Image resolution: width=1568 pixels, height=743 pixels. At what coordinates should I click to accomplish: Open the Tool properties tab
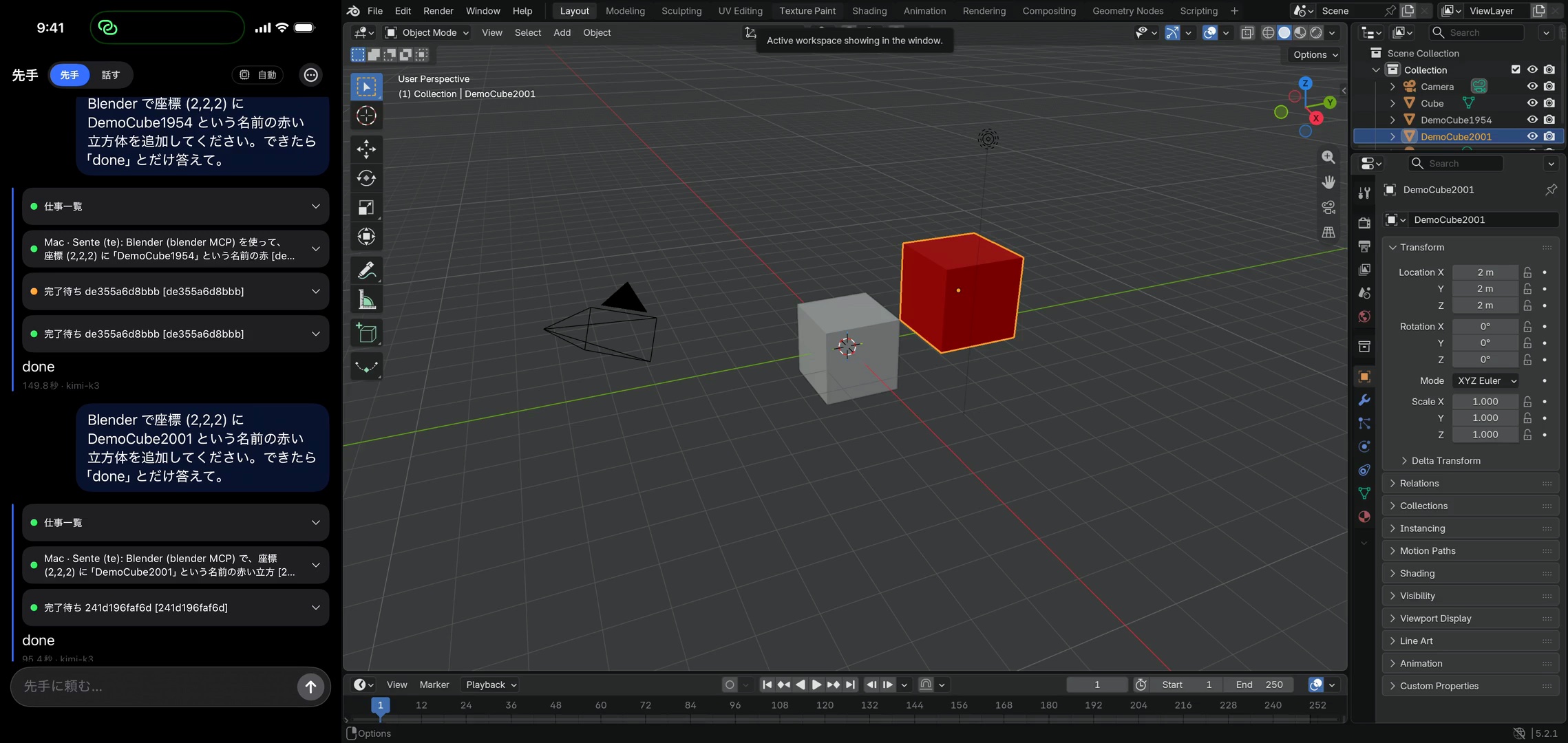(x=1364, y=193)
